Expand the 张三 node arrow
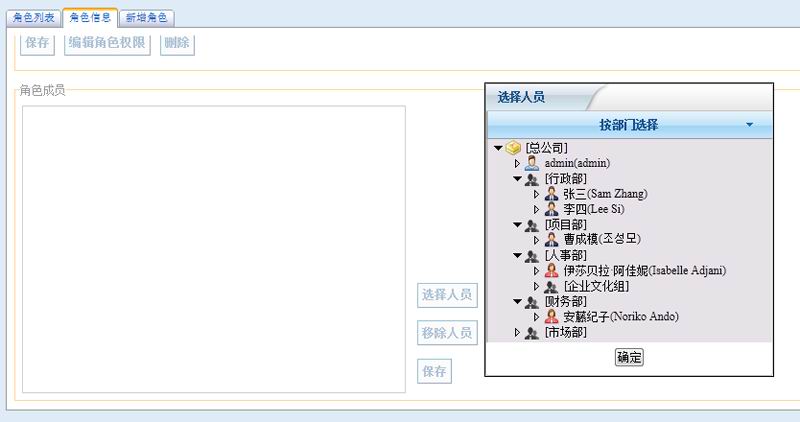The height and width of the screenshot is (422, 800). (x=536, y=194)
